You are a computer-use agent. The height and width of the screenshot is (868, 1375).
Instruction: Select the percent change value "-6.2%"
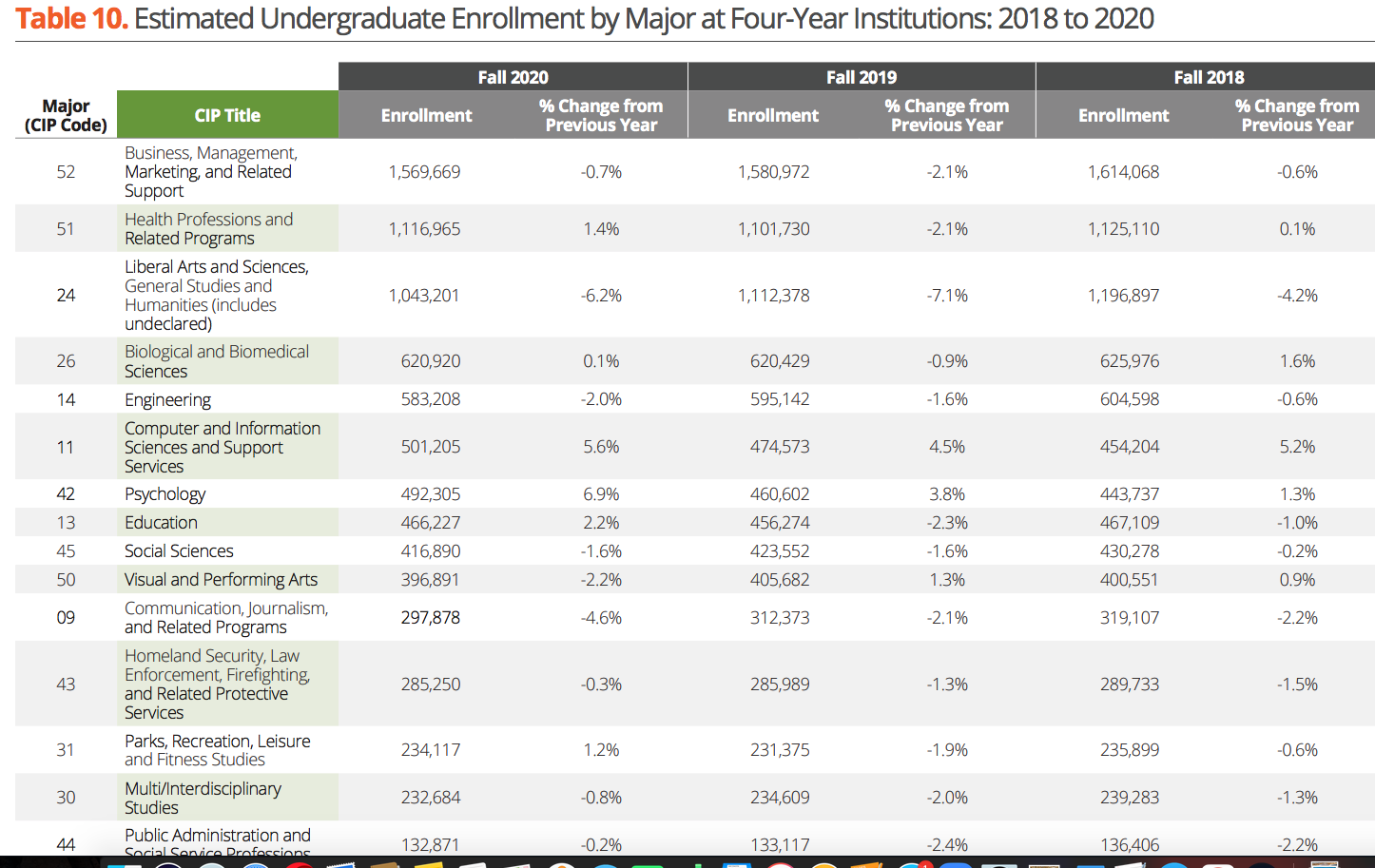tap(601, 296)
